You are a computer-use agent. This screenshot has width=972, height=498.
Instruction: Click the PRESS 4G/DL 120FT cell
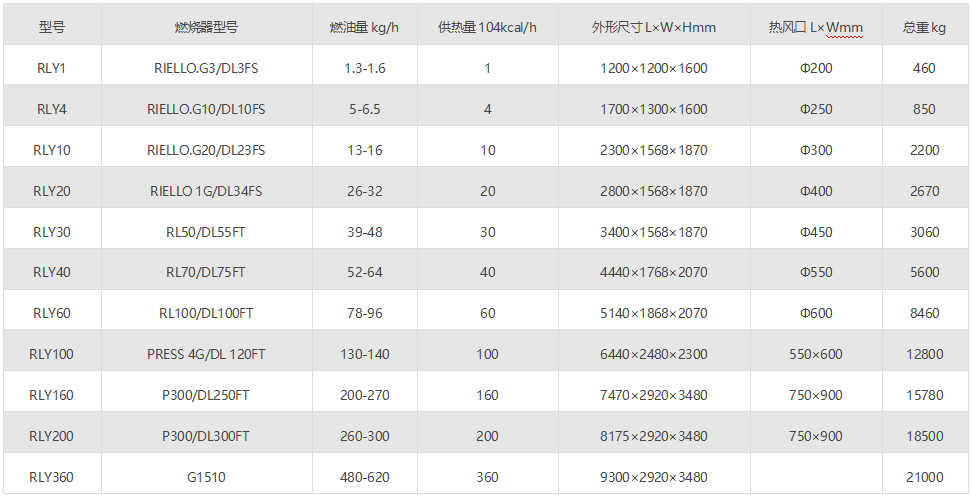206,355
